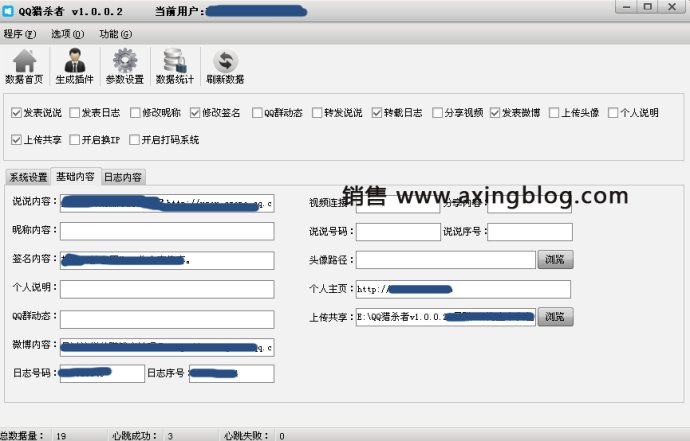Image resolution: width=690 pixels, height=441 pixels.
Task: Click the 浏览 button for 上传共享
Action: pyautogui.click(x=555, y=317)
